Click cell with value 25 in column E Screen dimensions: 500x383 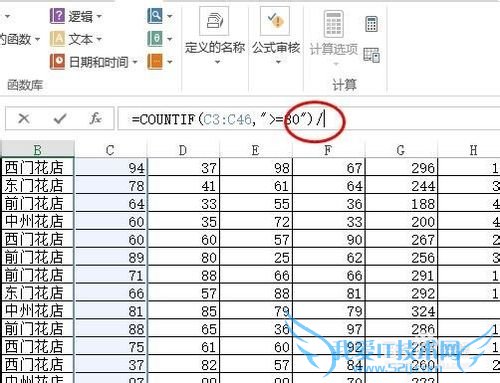click(256, 257)
